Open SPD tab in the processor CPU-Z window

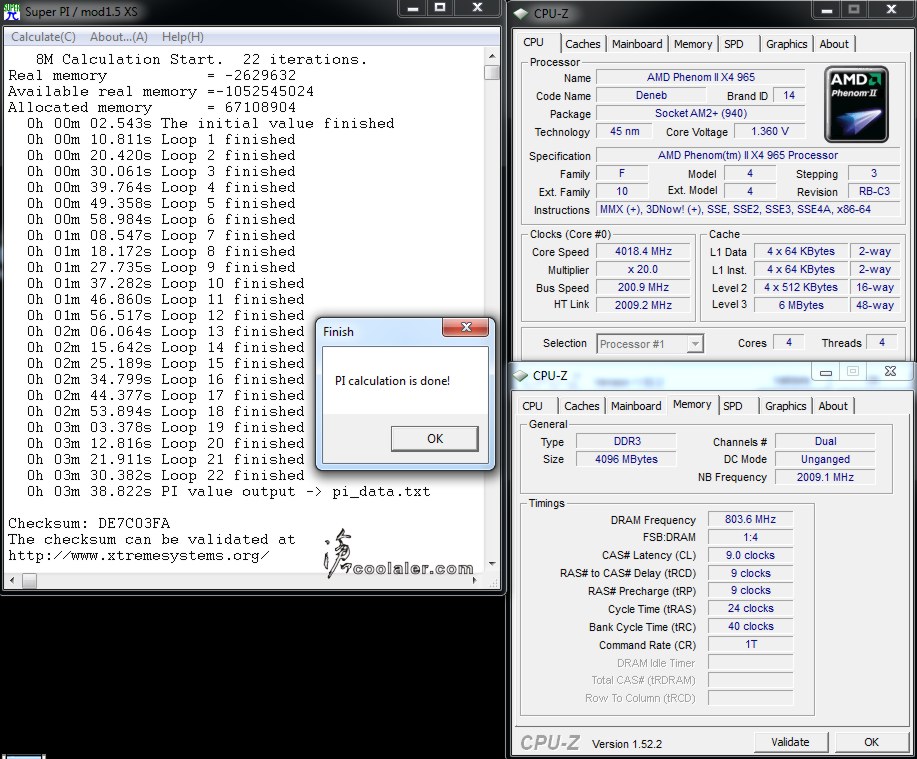pyautogui.click(x=734, y=44)
